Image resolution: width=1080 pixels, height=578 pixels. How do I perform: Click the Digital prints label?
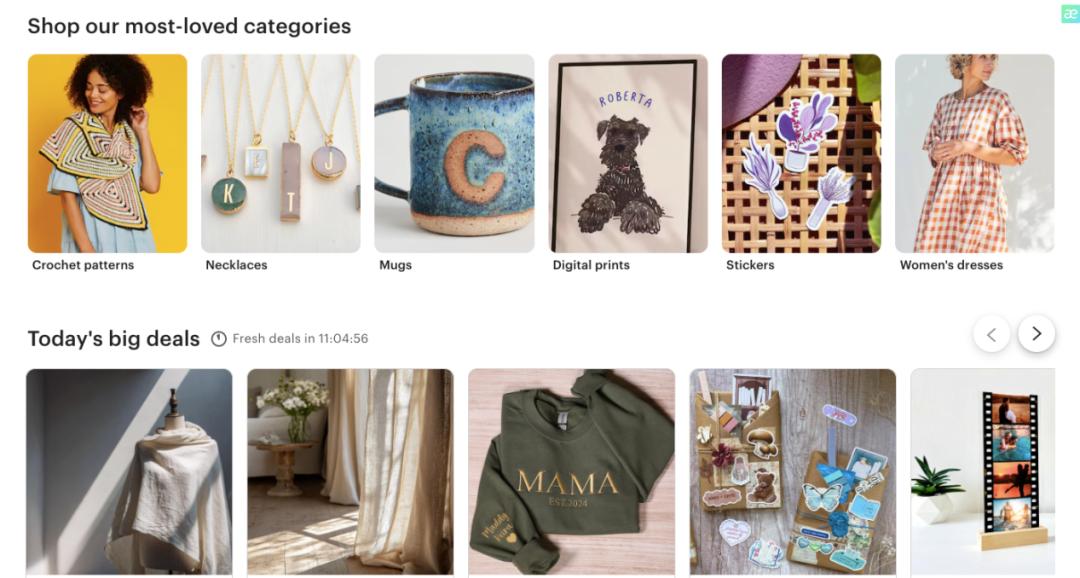click(x=591, y=265)
